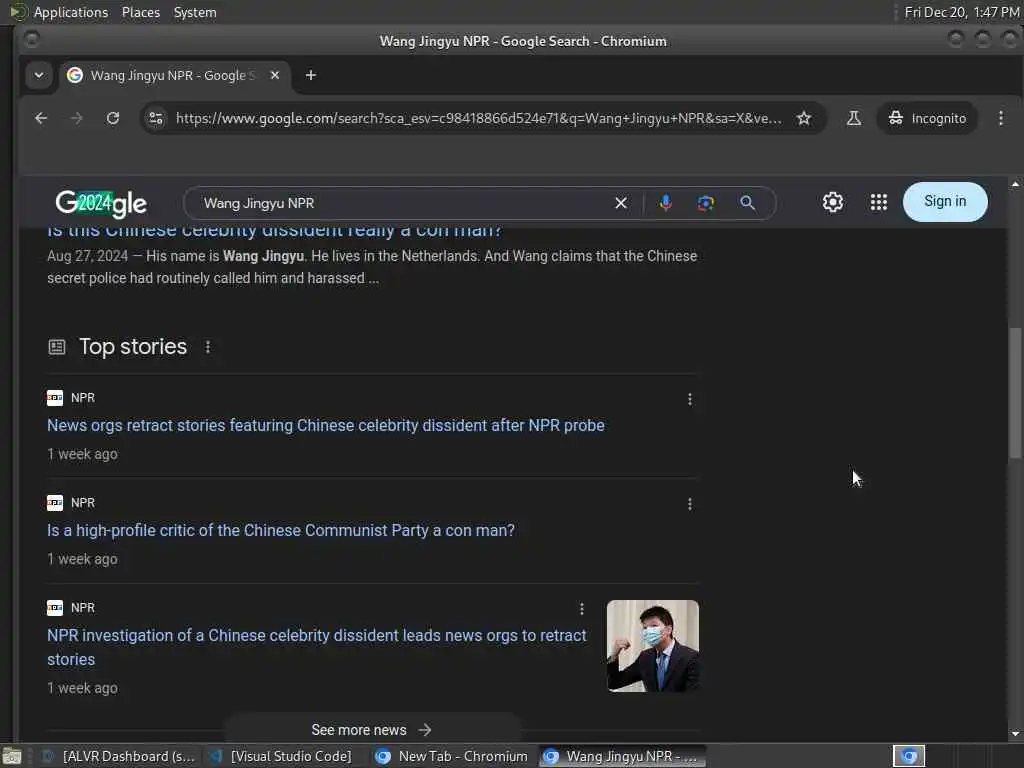Expand the tab search dropdown
This screenshot has width=1024, height=768.
coord(39,75)
